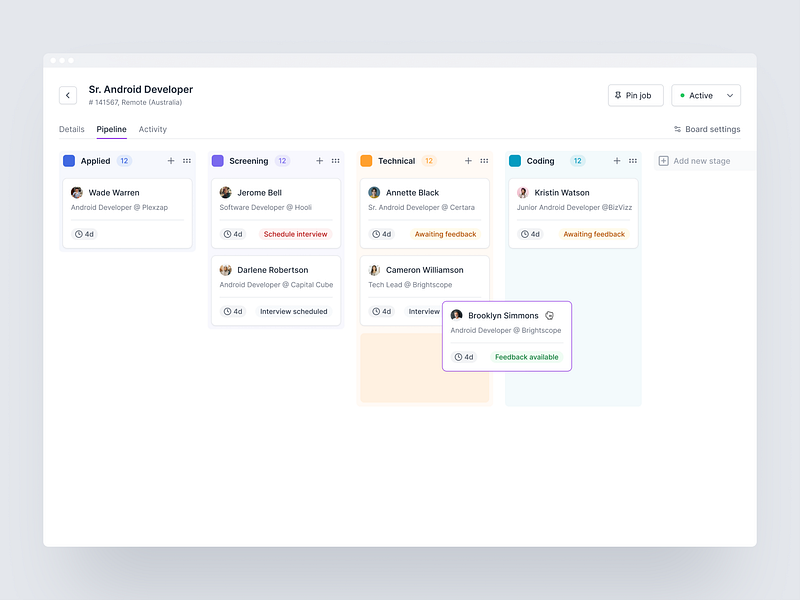Open Cameron Williamson's avatar
The image size is (800, 600).
click(x=374, y=270)
